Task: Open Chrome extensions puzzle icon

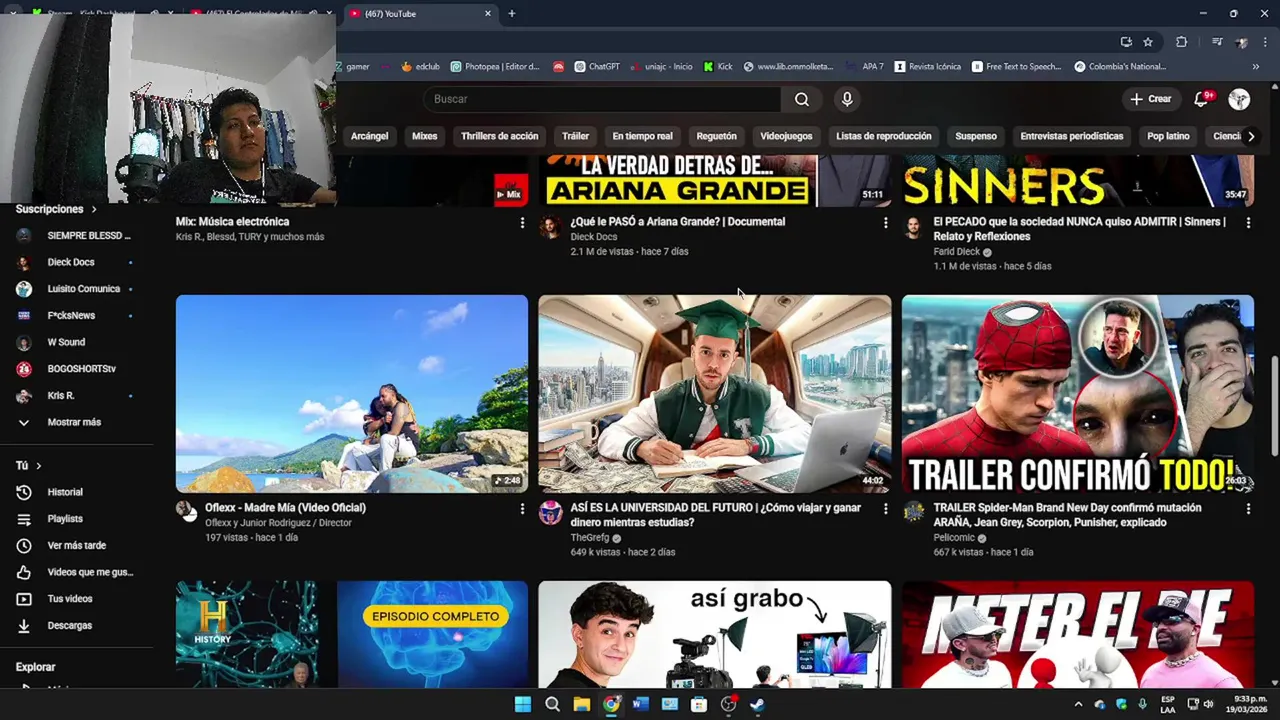Action: 1182,42
